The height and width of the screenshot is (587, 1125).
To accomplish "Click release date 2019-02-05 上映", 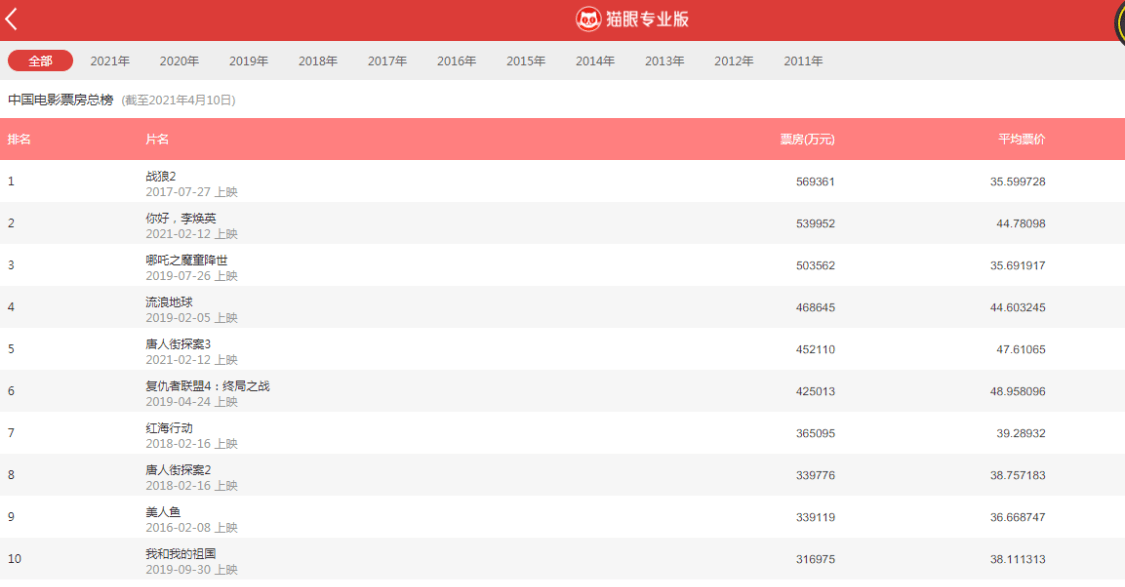I will pos(192,318).
